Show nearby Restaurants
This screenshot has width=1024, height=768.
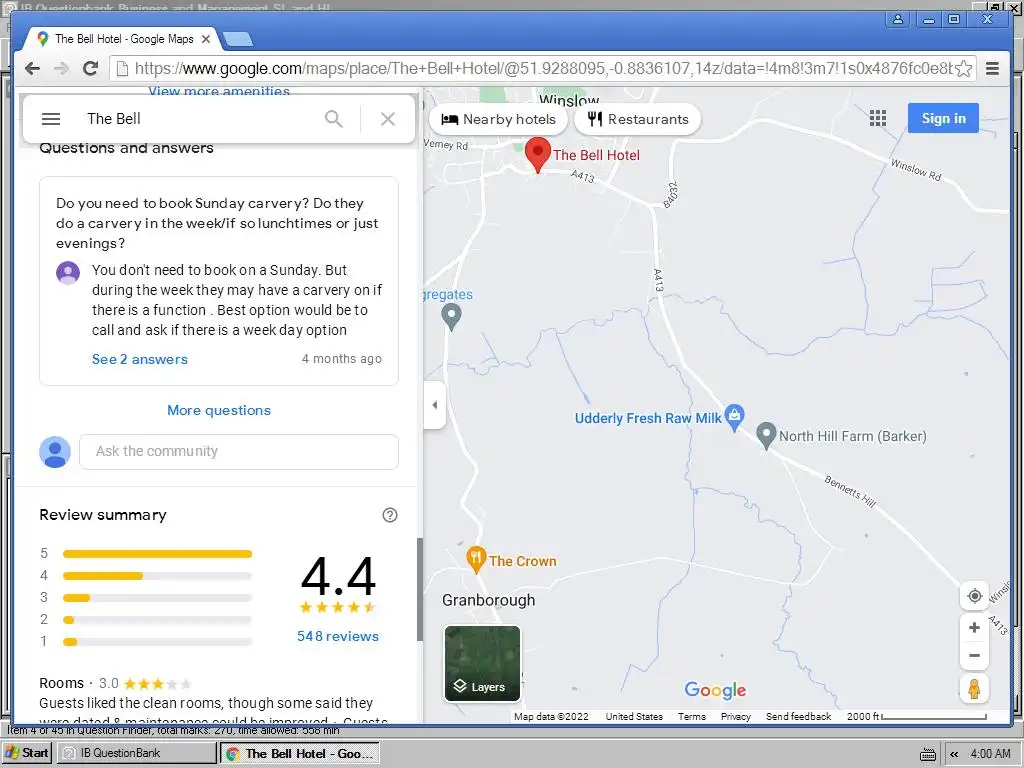click(637, 119)
